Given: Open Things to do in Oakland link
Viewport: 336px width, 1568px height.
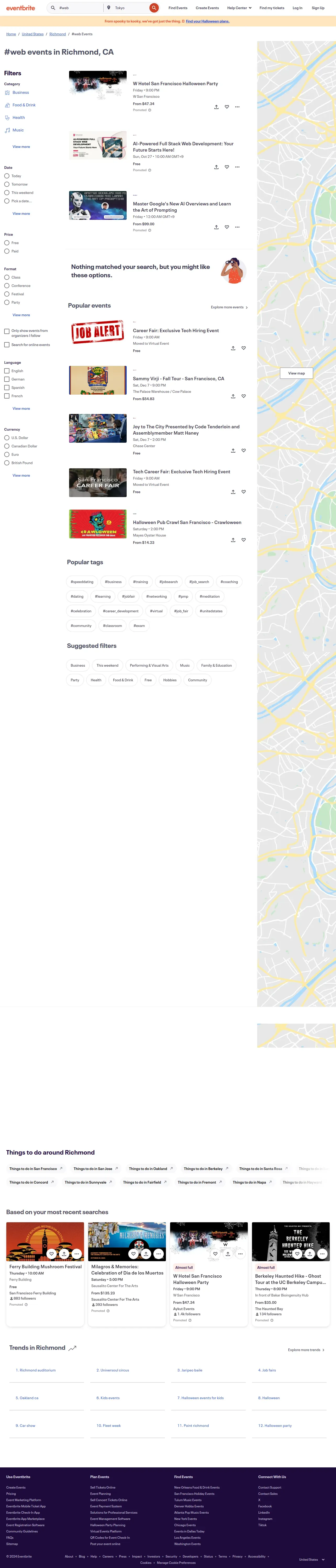Looking at the screenshot, I should 151,1169.
